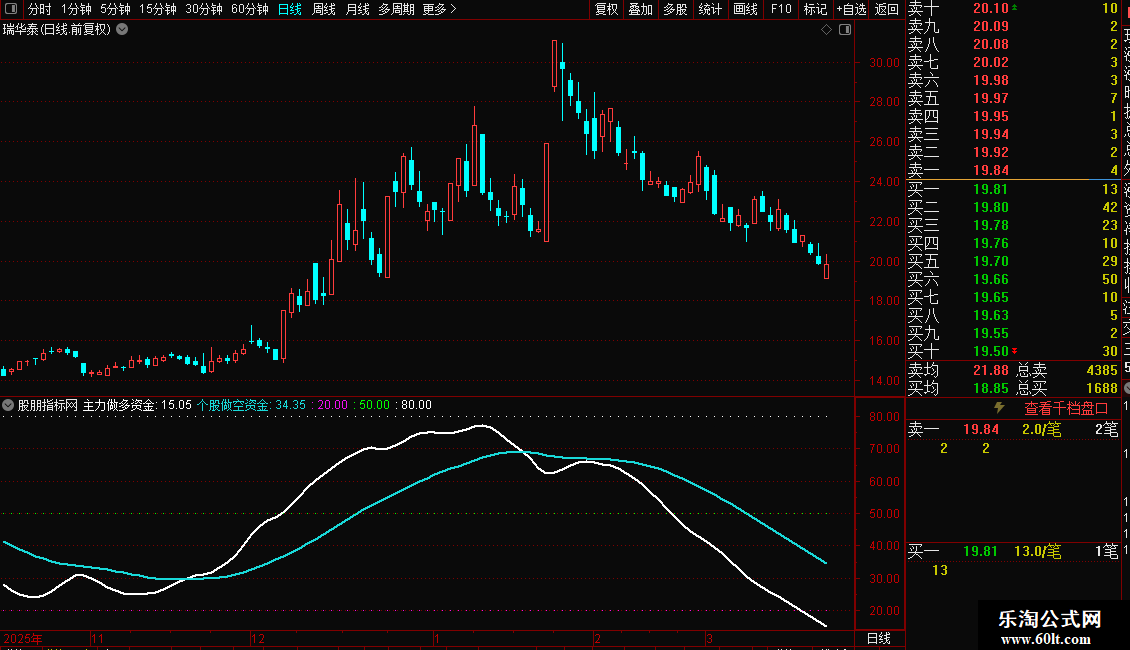Select 周线 weekly chart period
The image size is (1130, 650).
pyautogui.click(x=324, y=9)
